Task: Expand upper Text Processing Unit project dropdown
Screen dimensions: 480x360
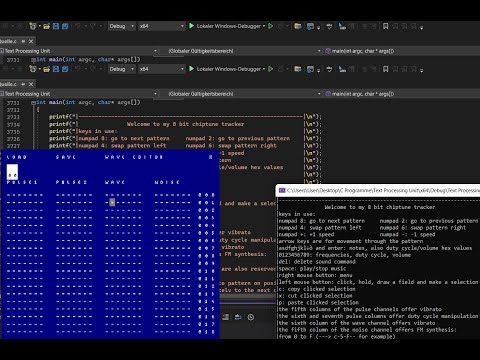Action: point(155,51)
